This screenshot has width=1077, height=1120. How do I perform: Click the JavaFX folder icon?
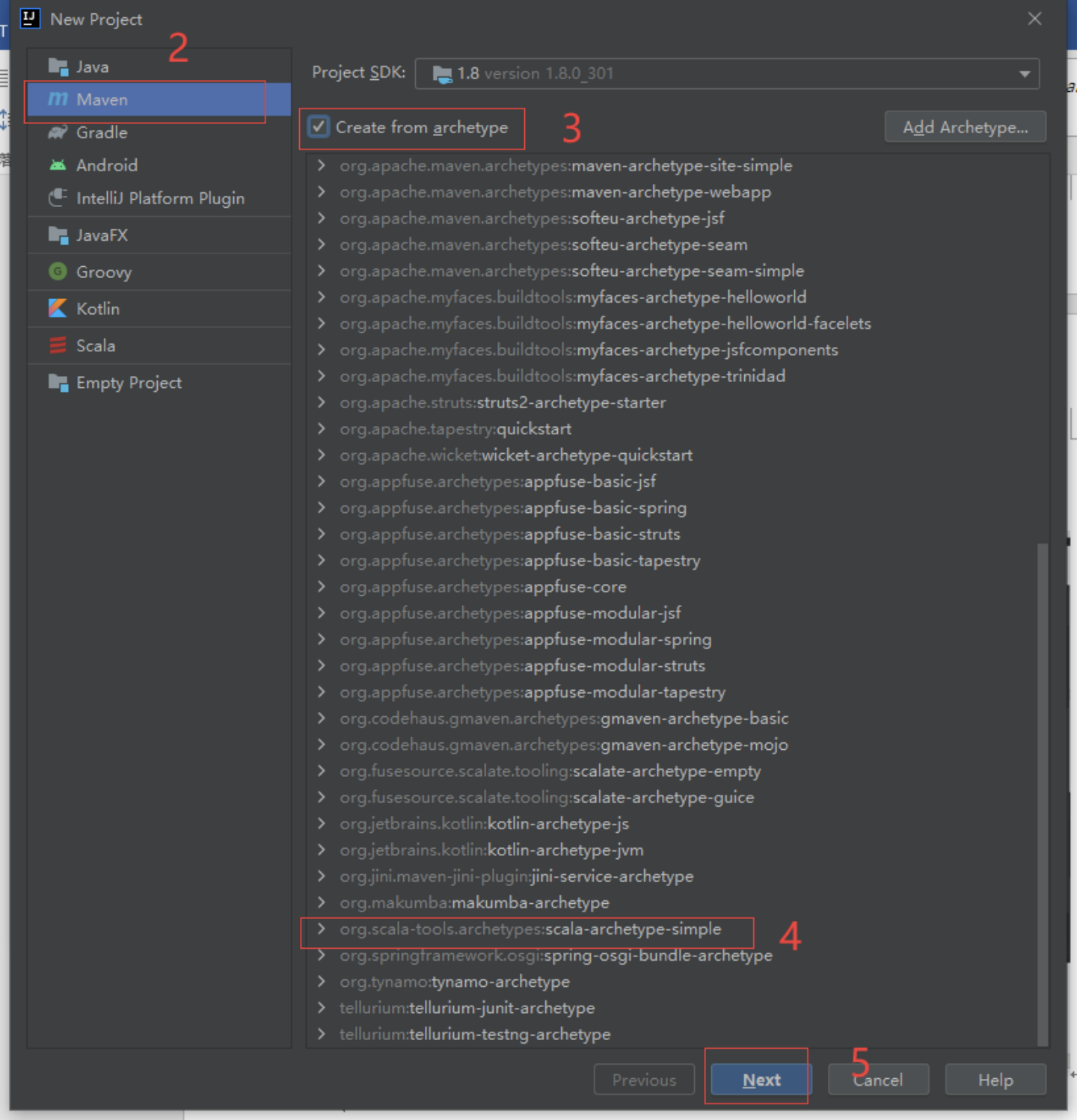58,236
